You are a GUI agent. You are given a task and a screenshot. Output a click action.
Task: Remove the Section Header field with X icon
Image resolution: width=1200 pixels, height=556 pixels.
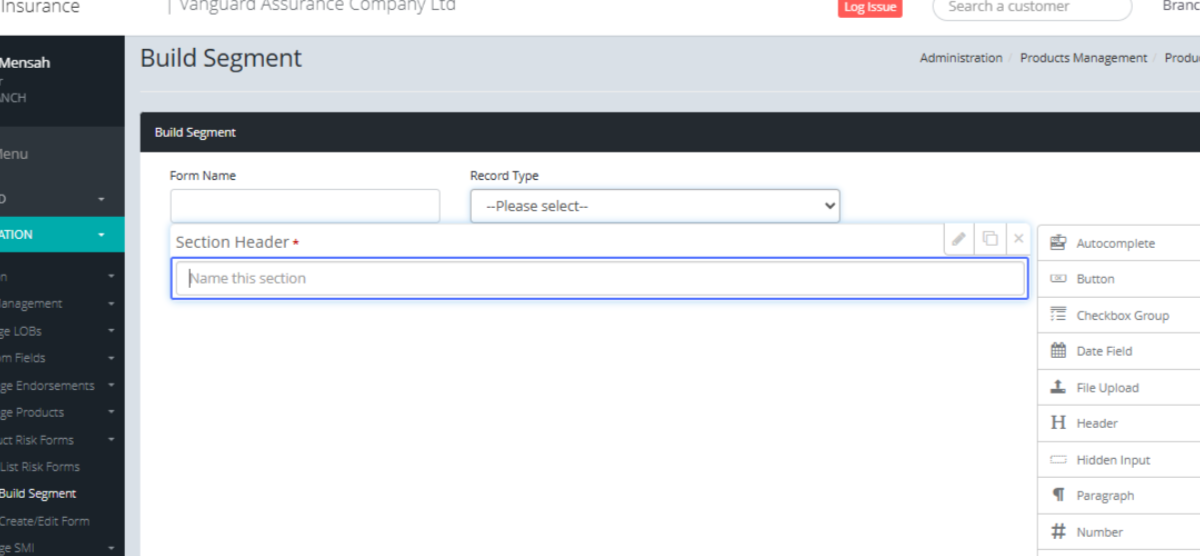(x=1019, y=239)
